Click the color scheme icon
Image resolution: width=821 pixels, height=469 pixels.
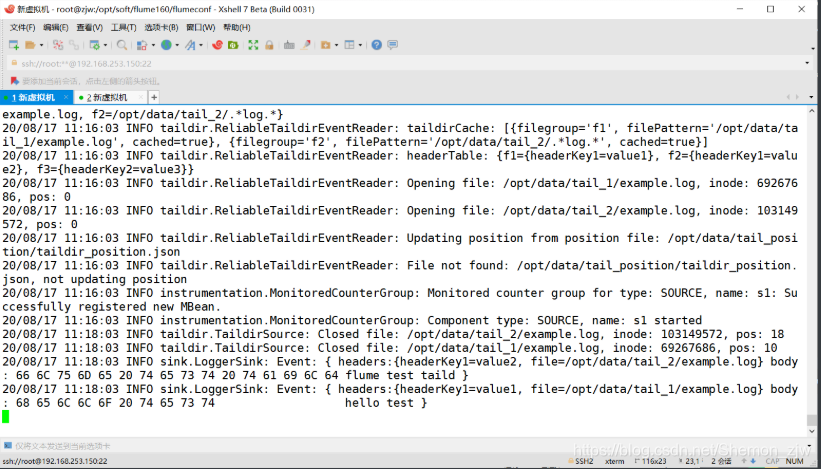pos(142,46)
